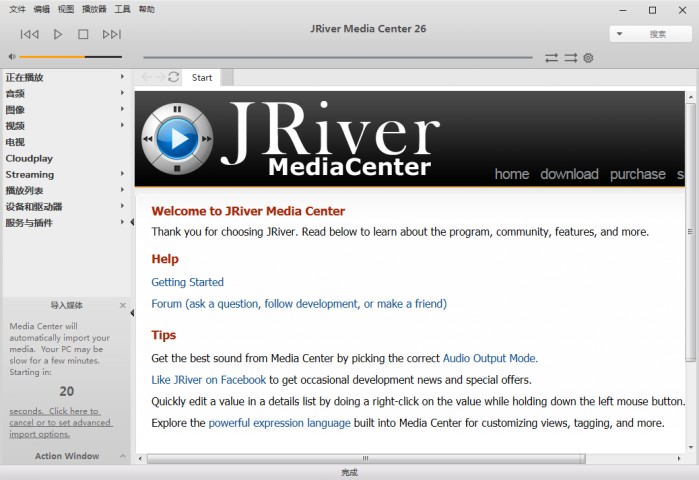This screenshot has width=699, height=480.
Task: Expand the 设备和驱动器 section arrow
Action: tap(122, 205)
